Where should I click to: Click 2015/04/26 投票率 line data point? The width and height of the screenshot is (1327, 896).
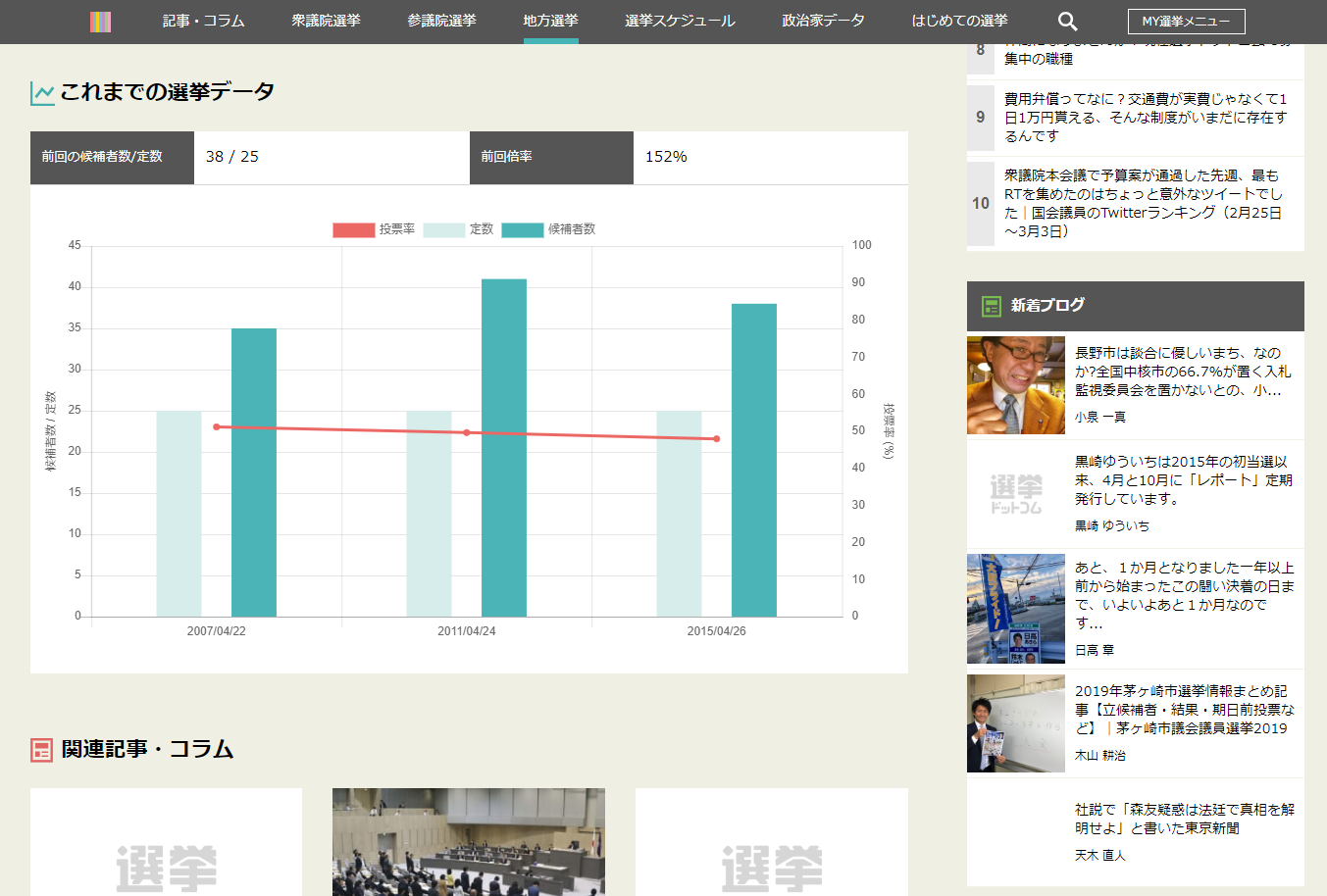point(716,439)
